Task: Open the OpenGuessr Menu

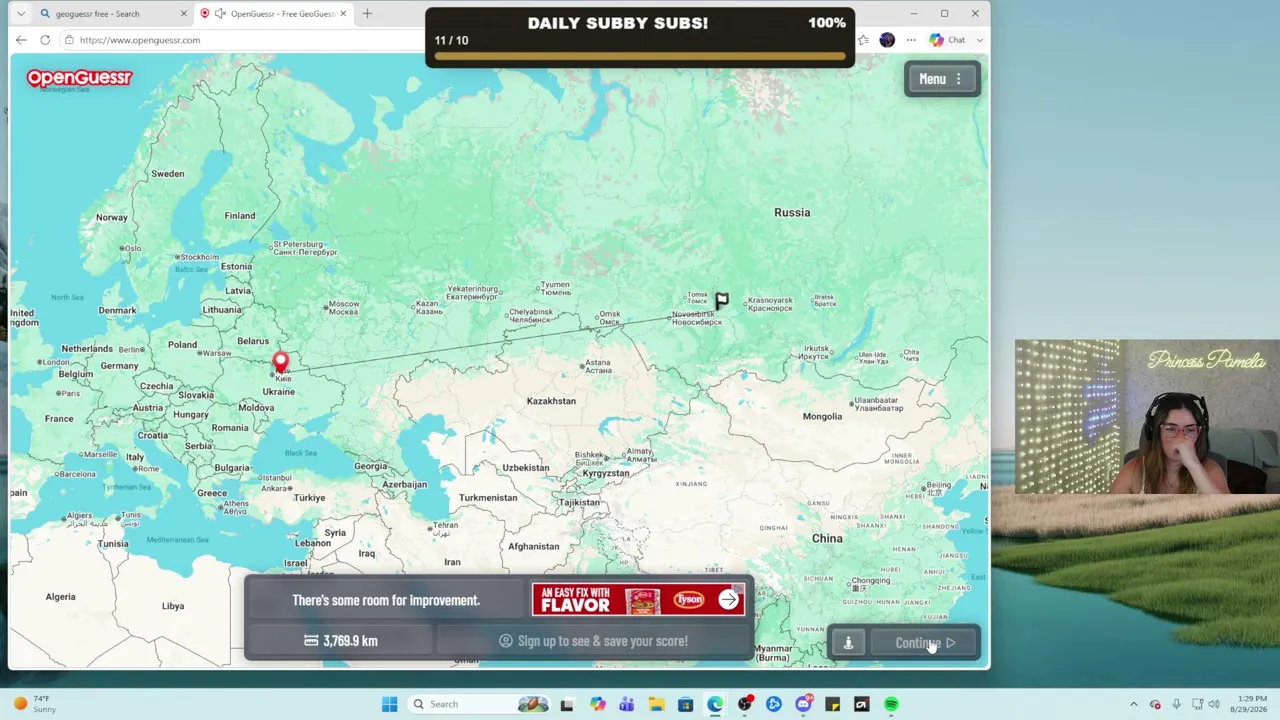Action: [x=941, y=79]
